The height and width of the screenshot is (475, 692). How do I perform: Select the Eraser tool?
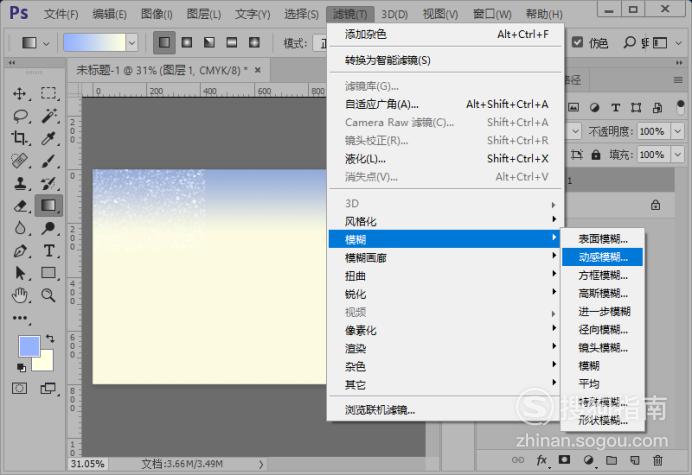(x=19, y=206)
